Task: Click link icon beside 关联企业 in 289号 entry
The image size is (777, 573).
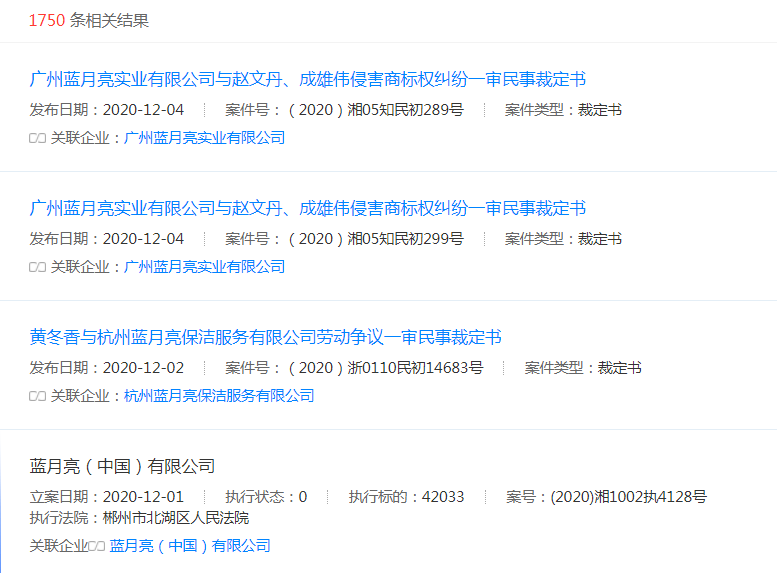Action: [37, 138]
